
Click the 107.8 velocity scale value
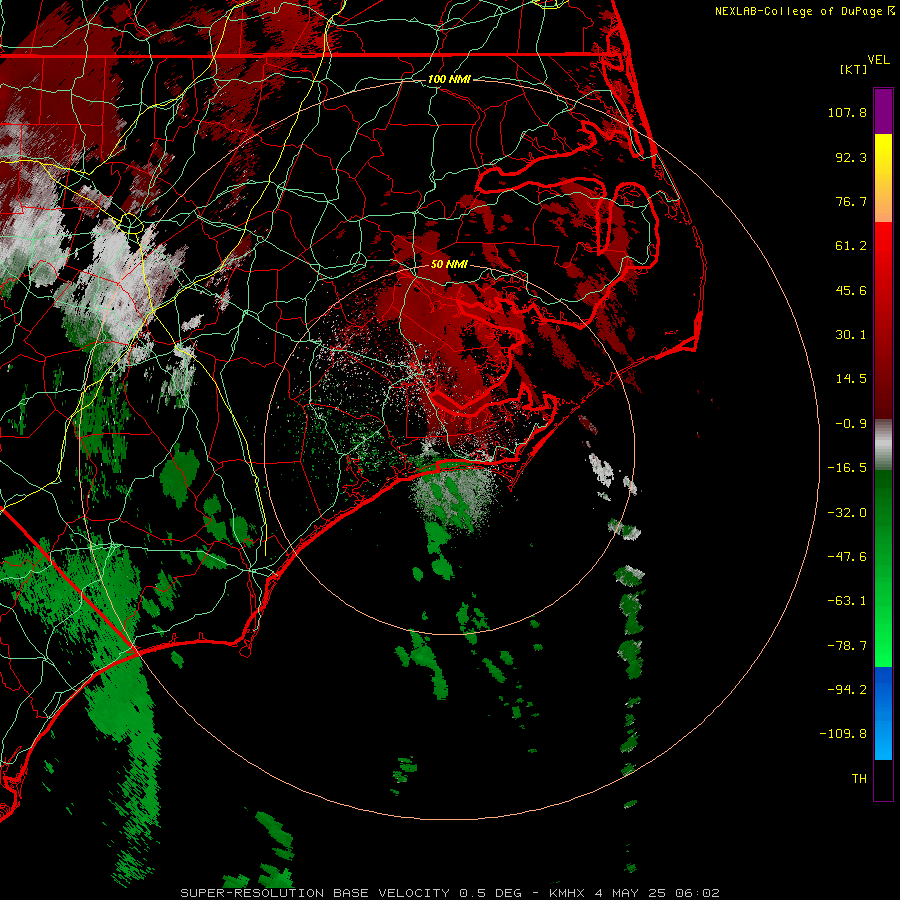(847, 112)
